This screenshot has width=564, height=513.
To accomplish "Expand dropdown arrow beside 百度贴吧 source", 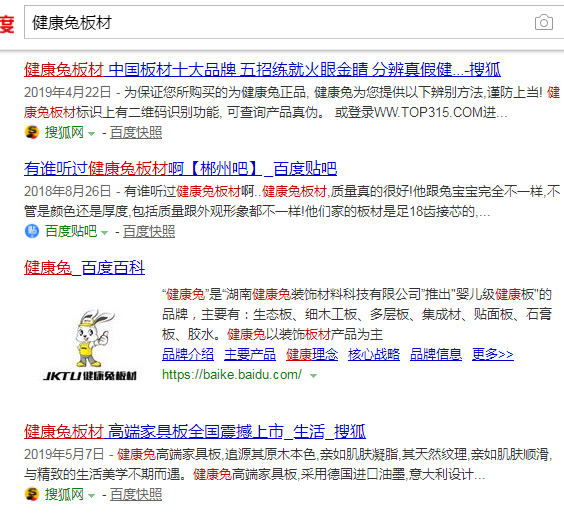I will coord(104,233).
